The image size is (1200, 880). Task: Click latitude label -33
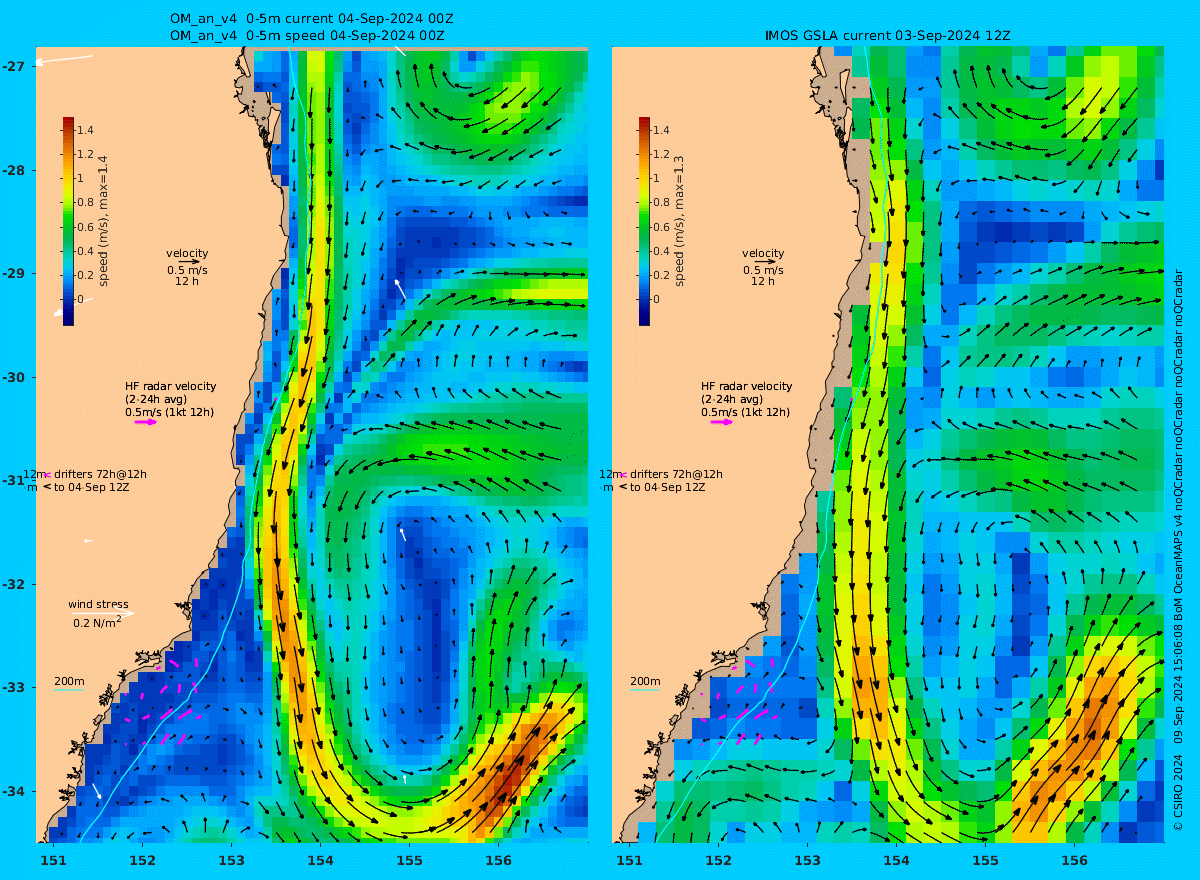[13, 687]
